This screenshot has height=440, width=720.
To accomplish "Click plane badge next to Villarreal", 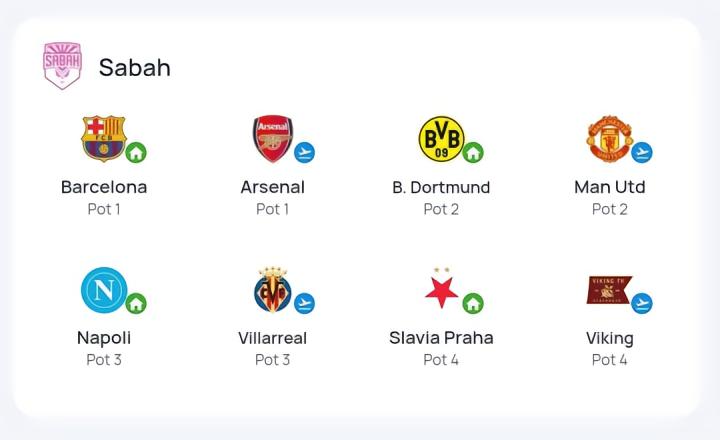I will coord(304,303).
